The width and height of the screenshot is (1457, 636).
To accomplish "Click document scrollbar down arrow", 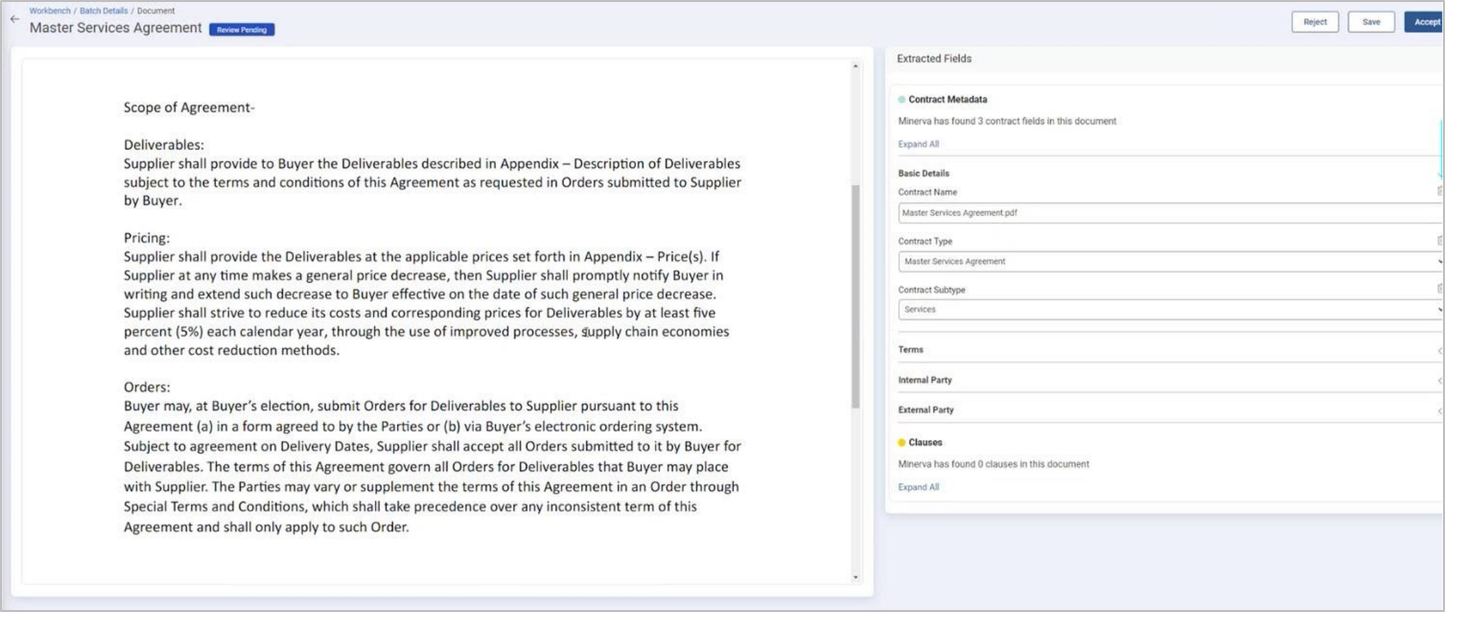I will click(x=855, y=577).
